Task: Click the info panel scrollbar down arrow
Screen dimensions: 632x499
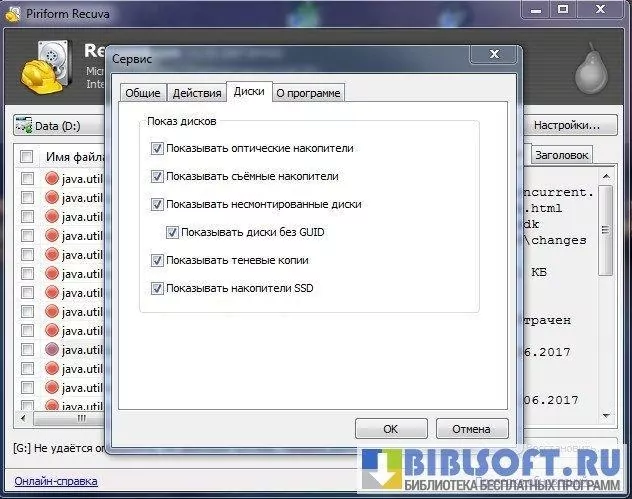Action: click(x=605, y=413)
